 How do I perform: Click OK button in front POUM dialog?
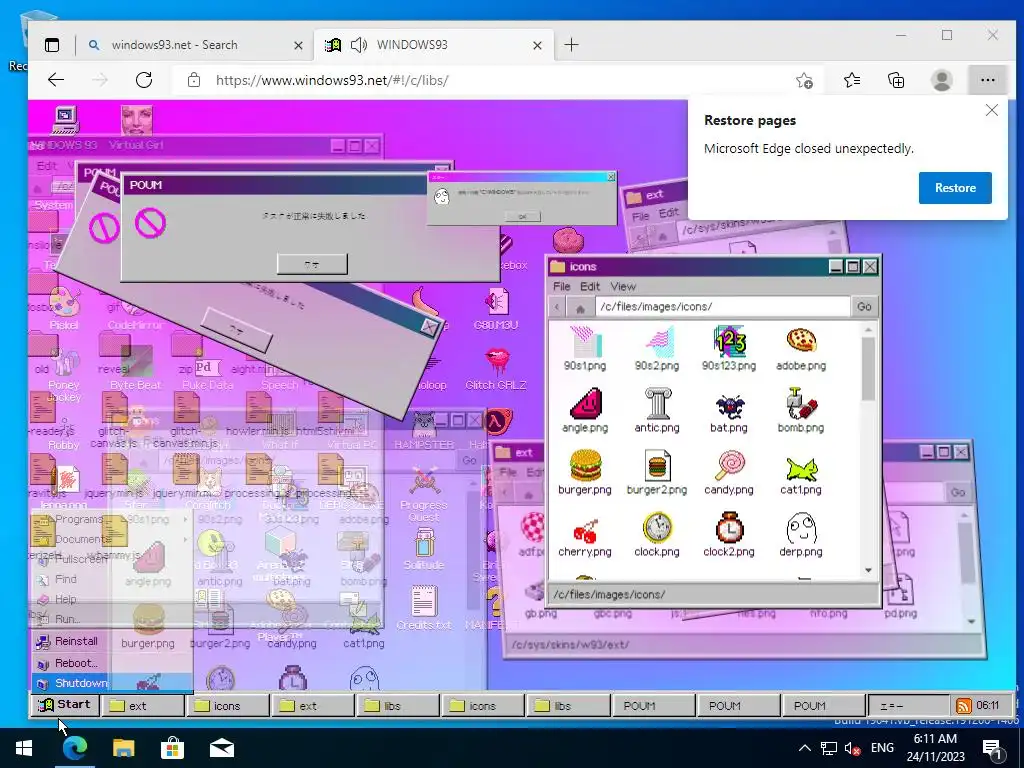pyautogui.click(x=312, y=264)
